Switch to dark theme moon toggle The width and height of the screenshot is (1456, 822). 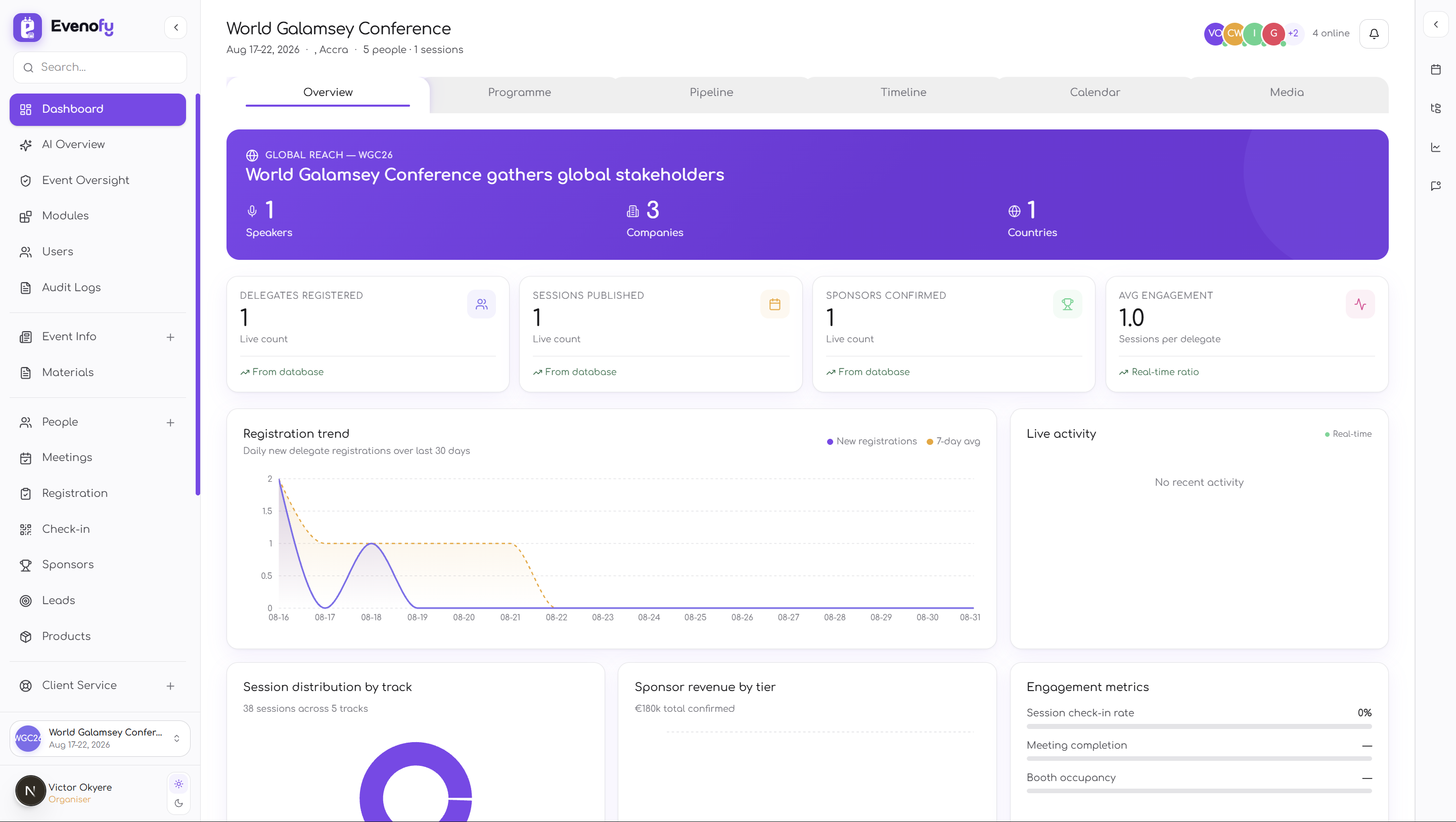pos(178,803)
